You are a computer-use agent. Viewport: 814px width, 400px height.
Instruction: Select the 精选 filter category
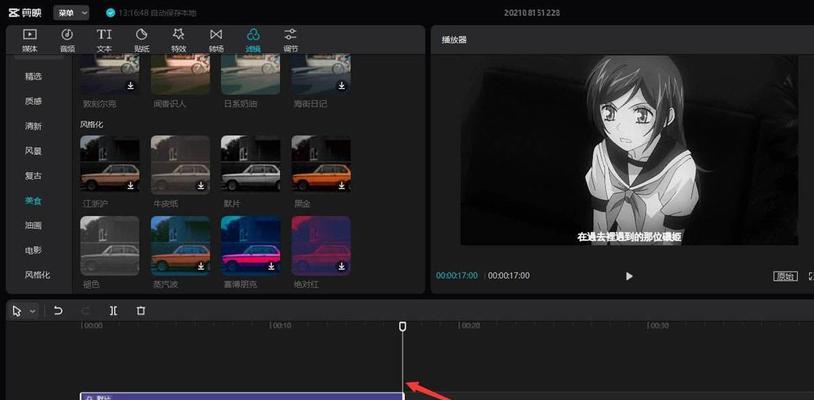point(33,76)
